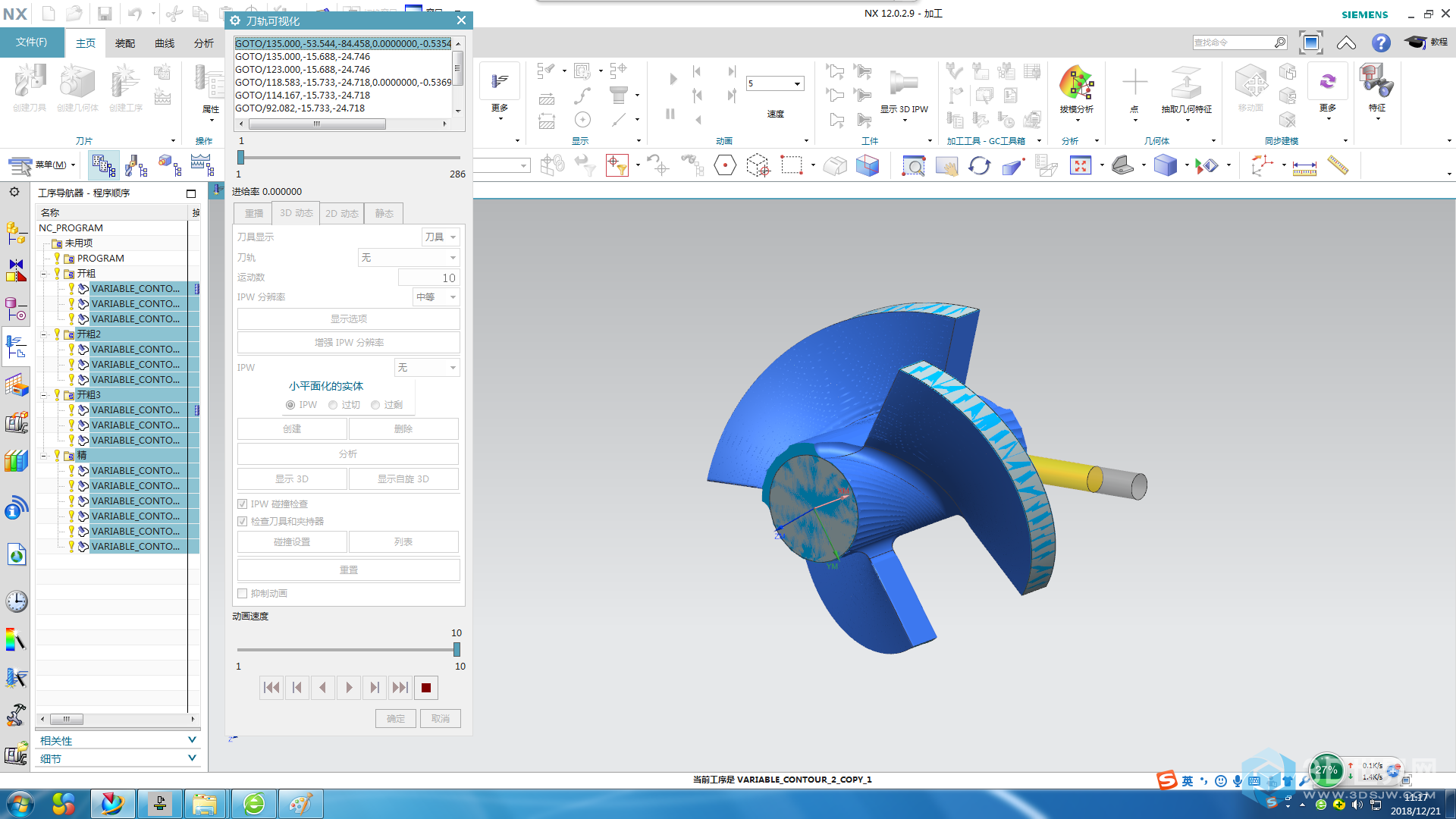Click the 重置 (Reset) button
Screen dimensions: 1456x819
[x=348, y=570]
